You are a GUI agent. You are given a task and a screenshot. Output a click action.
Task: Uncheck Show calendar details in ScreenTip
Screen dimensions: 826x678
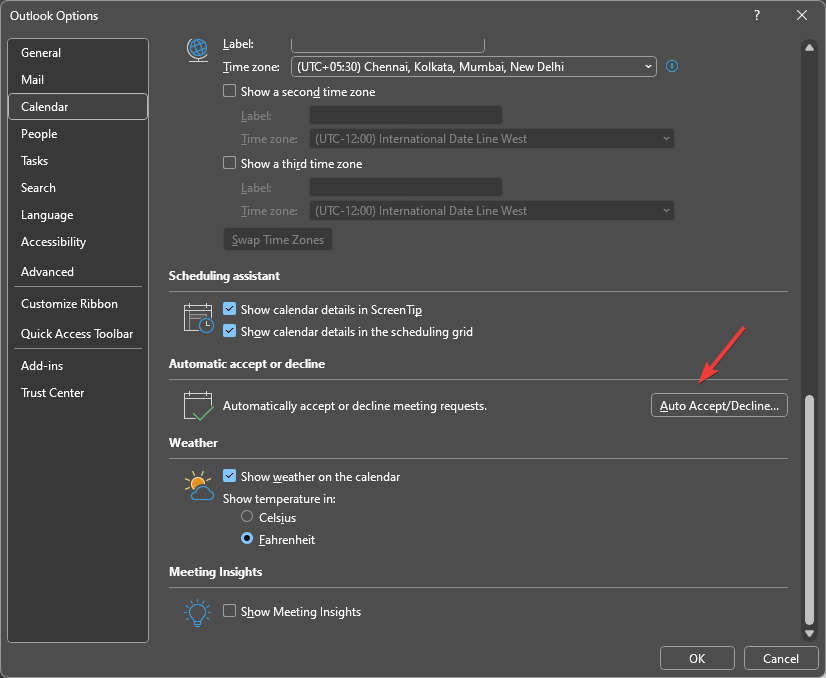pos(229,309)
